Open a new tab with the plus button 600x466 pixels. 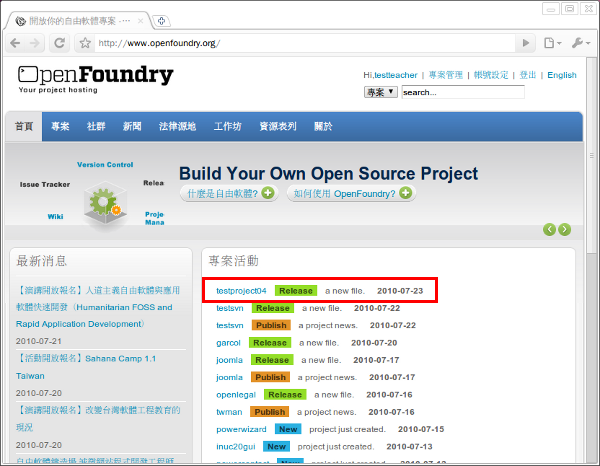tap(161, 21)
